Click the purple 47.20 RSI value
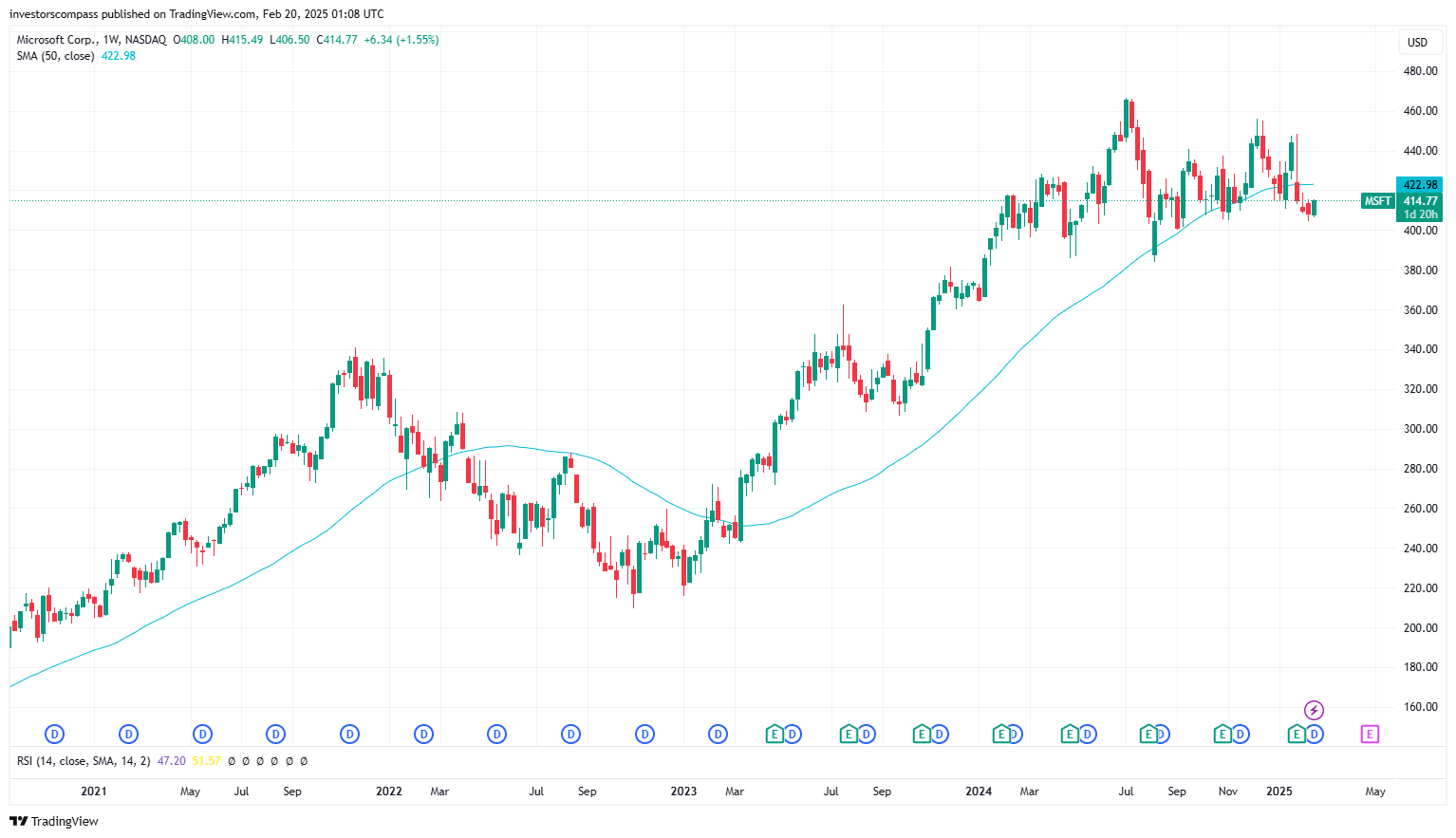Screen dimensions: 1456x838 point(172,760)
